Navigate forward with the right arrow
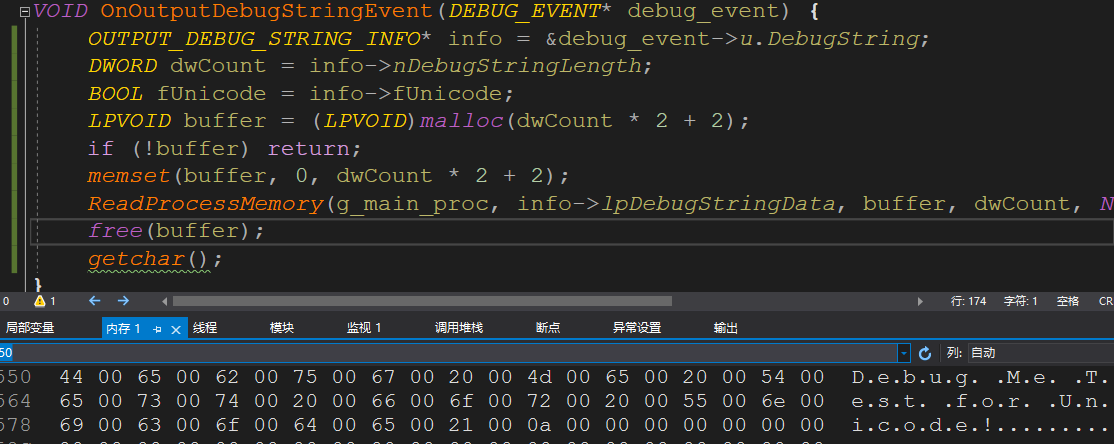This screenshot has height=444, width=1114. coord(124,301)
